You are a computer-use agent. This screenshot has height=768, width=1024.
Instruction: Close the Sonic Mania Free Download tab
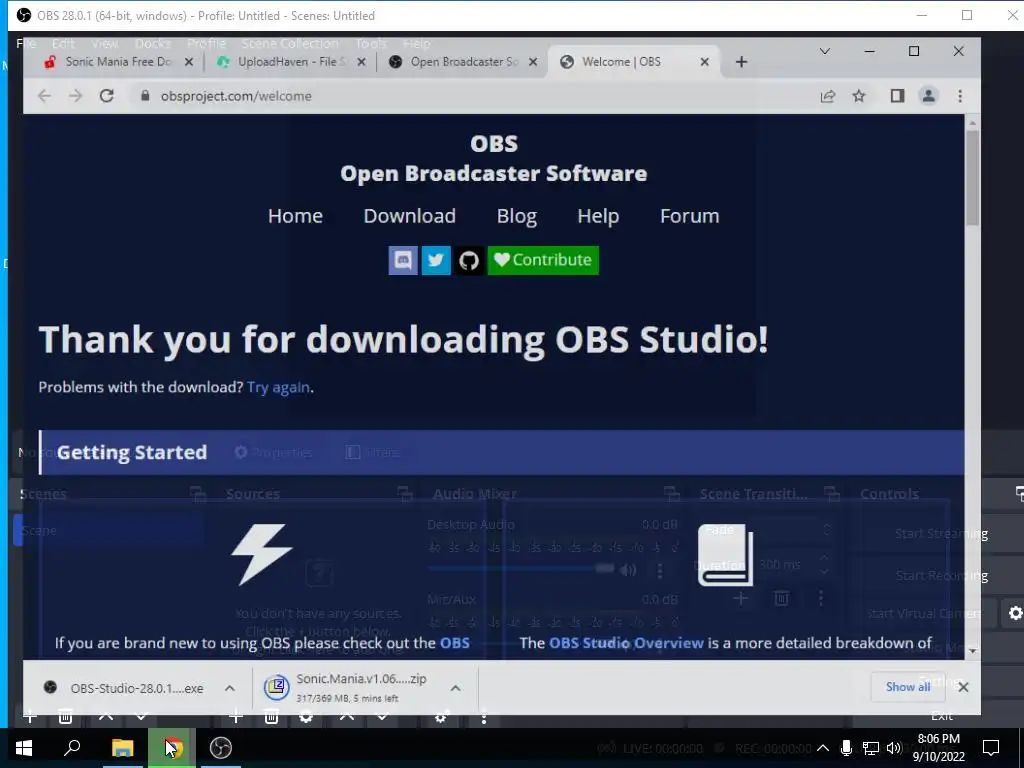click(189, 62)
